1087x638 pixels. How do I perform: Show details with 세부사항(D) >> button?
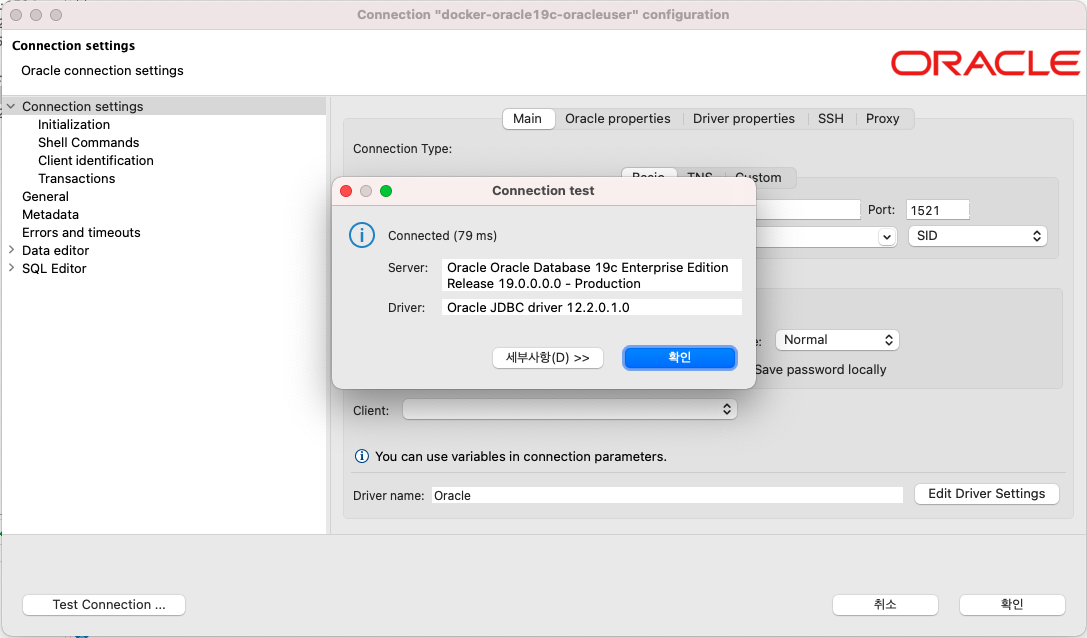[548, 358]
